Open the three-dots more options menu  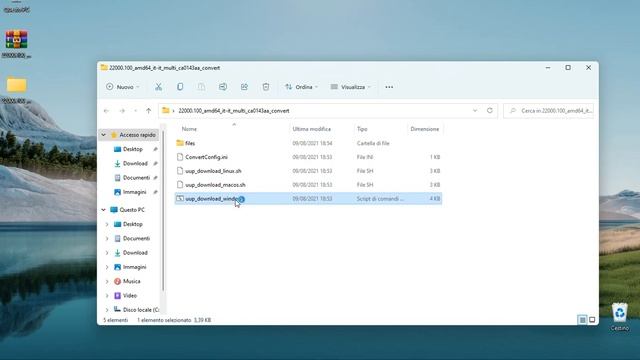pos(389,87)
